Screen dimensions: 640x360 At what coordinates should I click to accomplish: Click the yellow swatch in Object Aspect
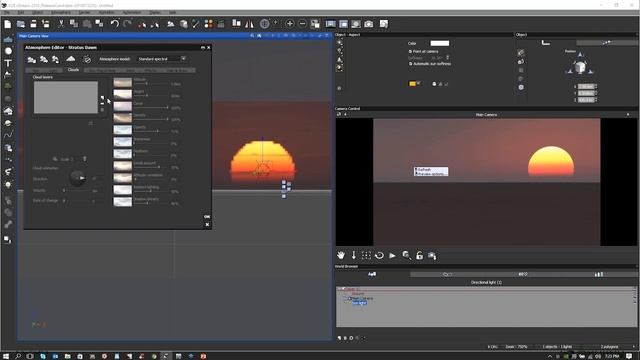point(412,84)
